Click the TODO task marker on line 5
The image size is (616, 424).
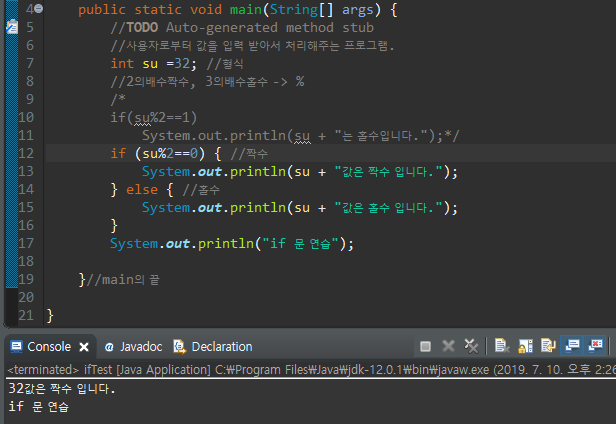coord(12,27)
